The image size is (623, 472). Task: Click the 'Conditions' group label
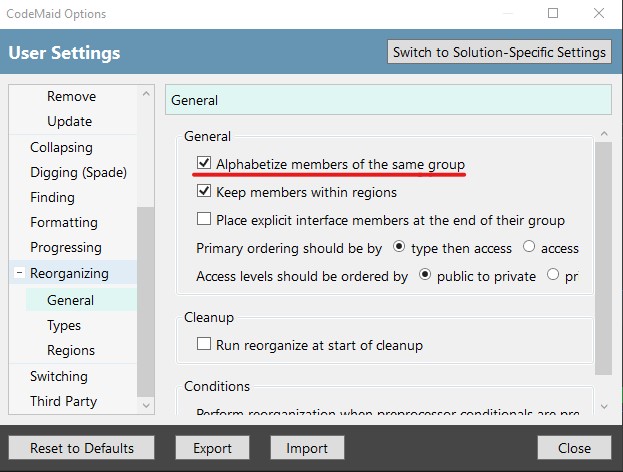(217, 386)
